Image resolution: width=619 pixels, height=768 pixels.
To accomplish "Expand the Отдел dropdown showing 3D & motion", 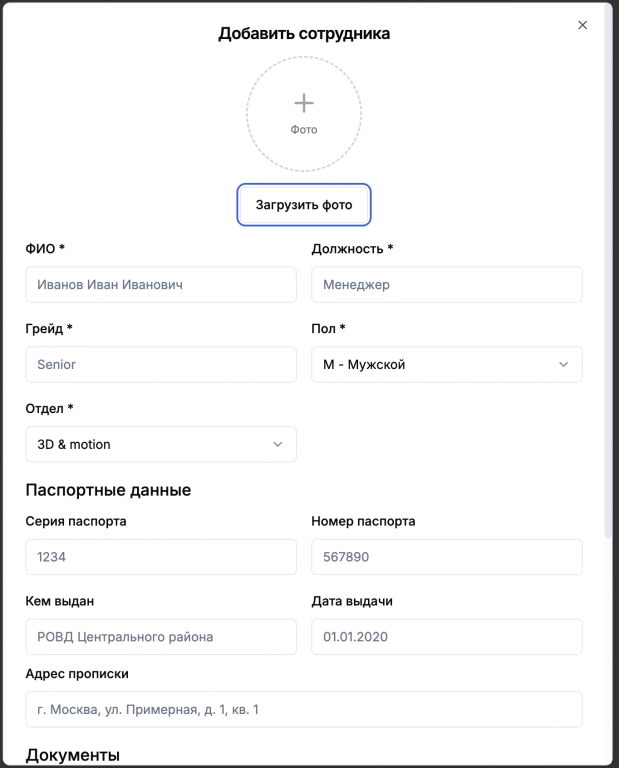I will (x=161, y=445).
